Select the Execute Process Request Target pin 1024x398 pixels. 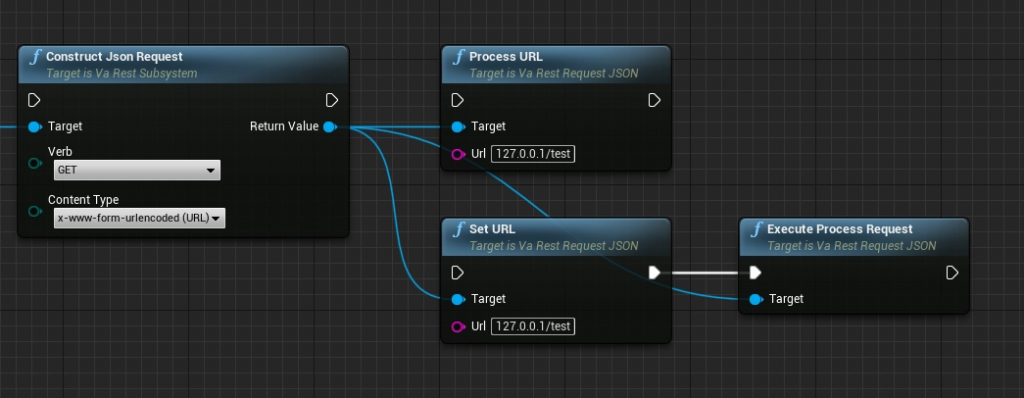pyautogui.click(x=756, y=299)
